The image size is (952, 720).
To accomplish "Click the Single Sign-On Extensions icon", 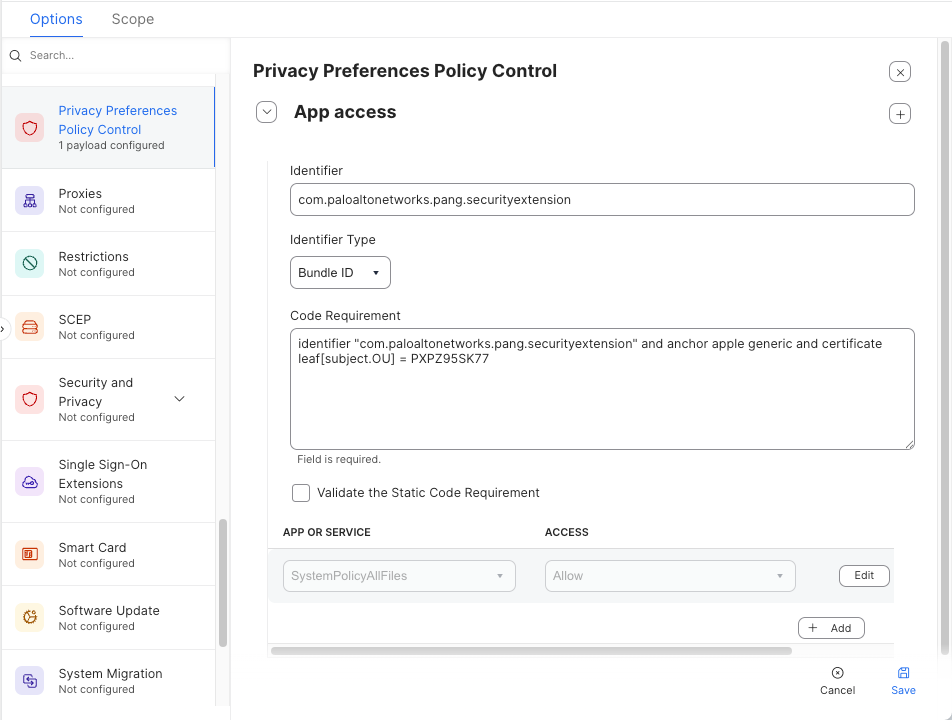I will coord(29,482).
